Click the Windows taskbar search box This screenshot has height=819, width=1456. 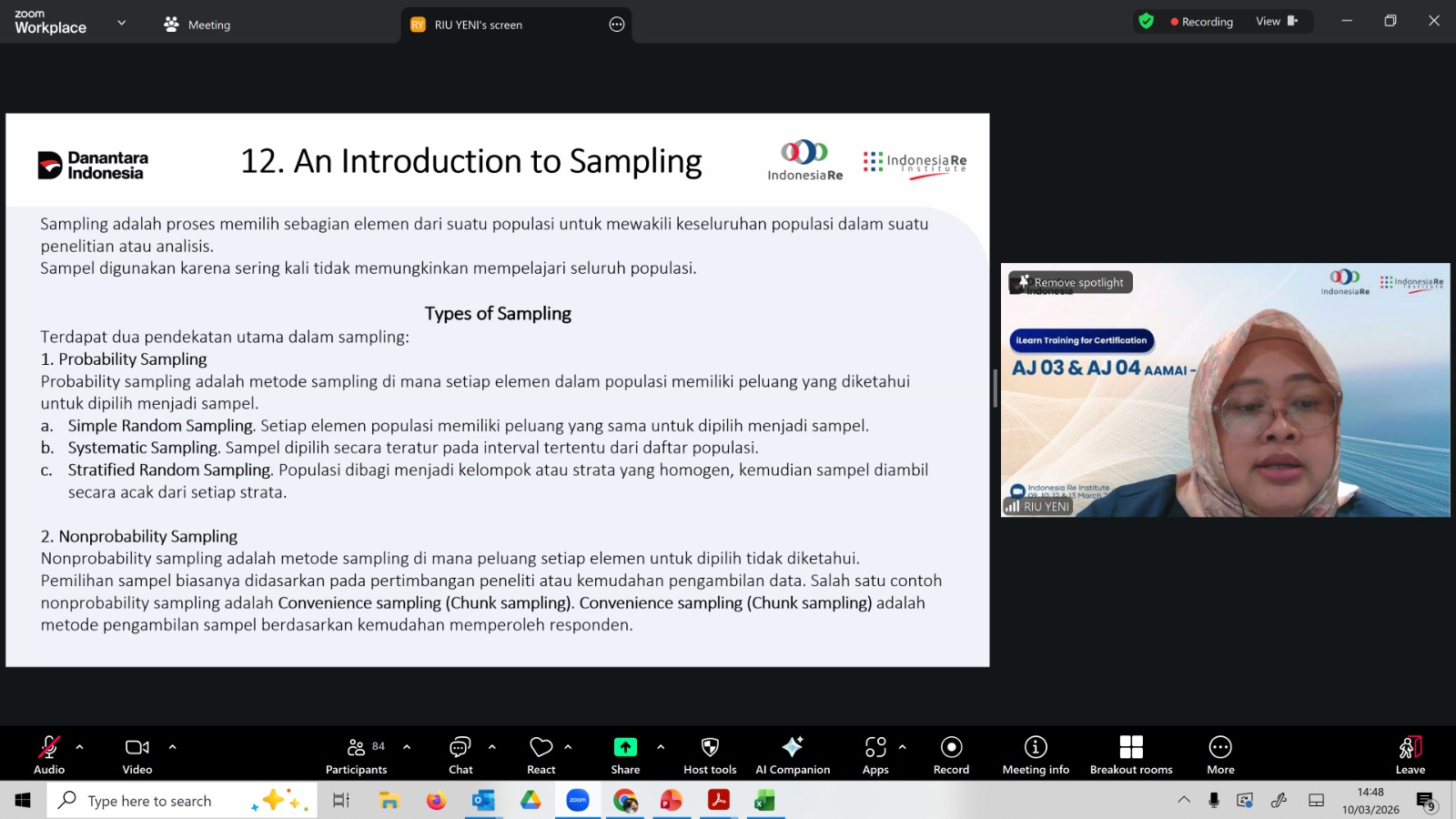pyautogui.click(x=182, y=801)
